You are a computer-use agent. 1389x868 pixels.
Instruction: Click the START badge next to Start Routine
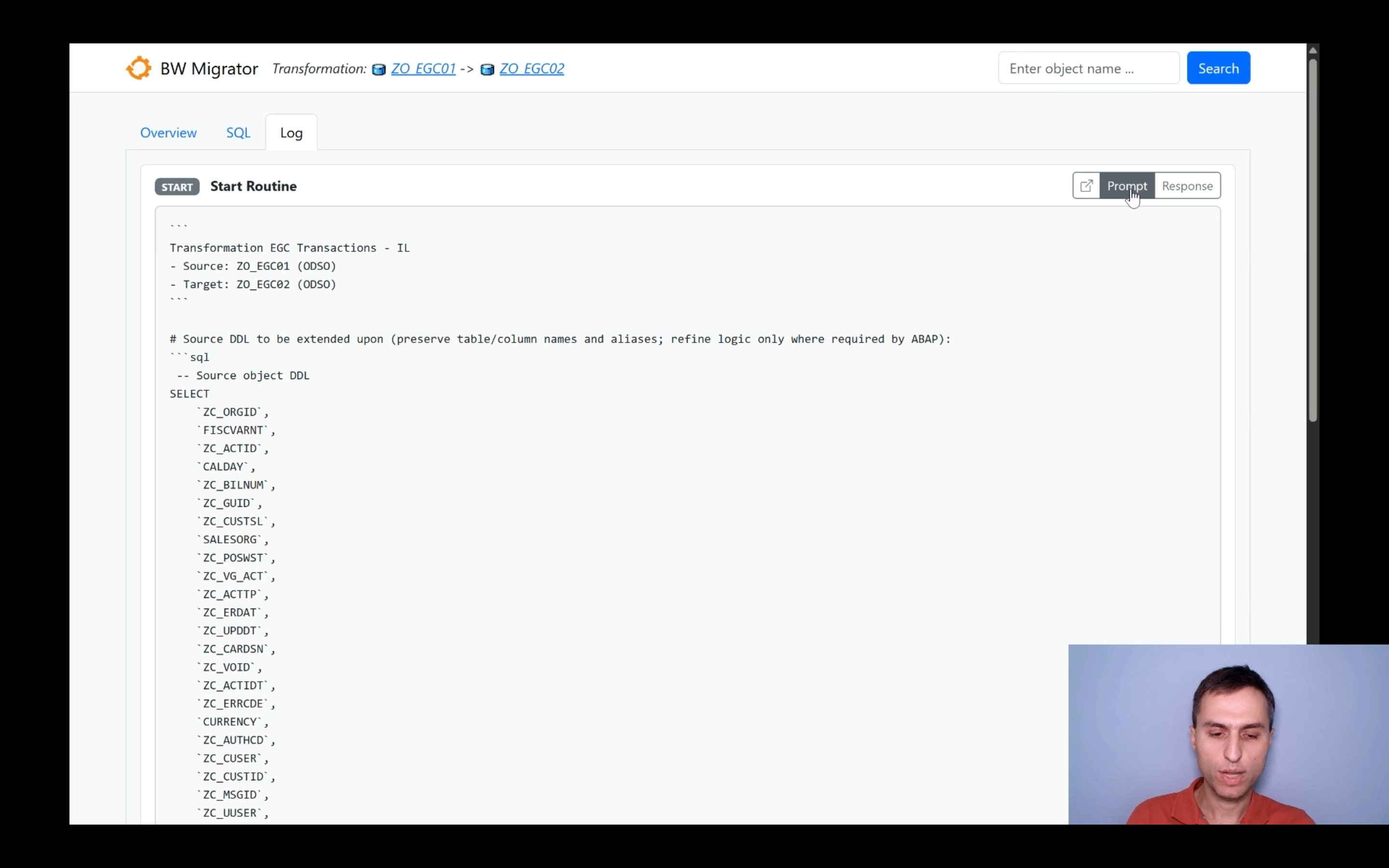pyautogui.click(x=177, y=187)
